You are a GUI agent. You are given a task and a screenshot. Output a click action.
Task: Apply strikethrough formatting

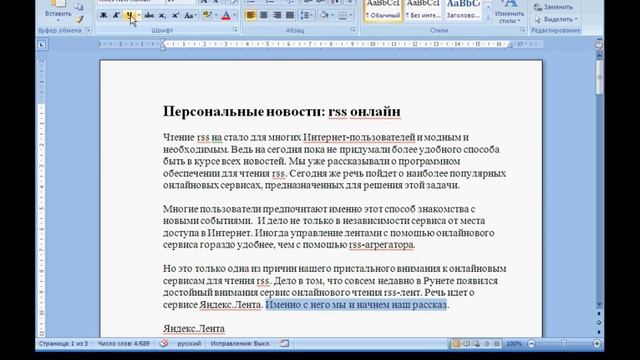[149, 16]
